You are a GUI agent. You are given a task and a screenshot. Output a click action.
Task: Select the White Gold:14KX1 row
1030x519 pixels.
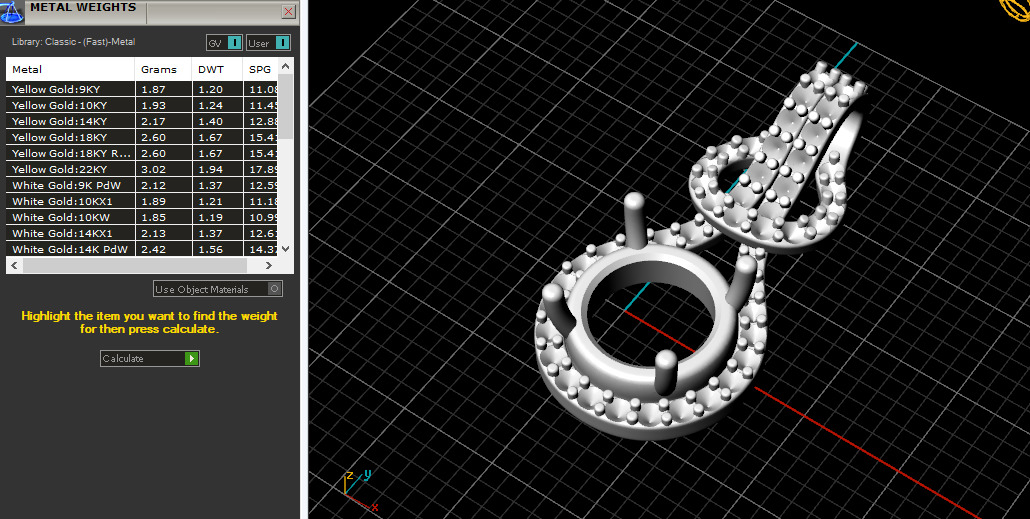(x=141, y=233)
